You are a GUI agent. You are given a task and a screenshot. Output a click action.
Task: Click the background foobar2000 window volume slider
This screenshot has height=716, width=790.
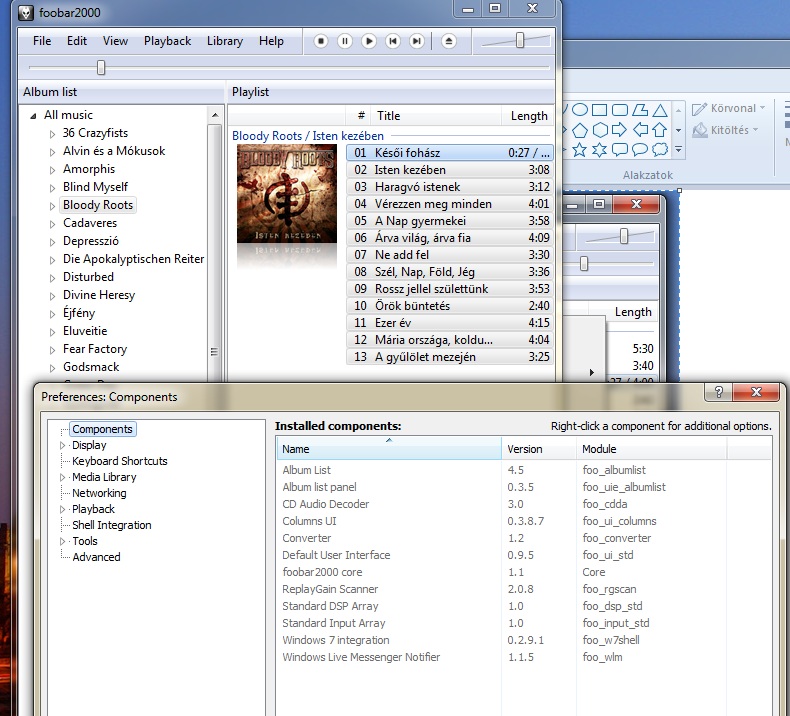624,236
